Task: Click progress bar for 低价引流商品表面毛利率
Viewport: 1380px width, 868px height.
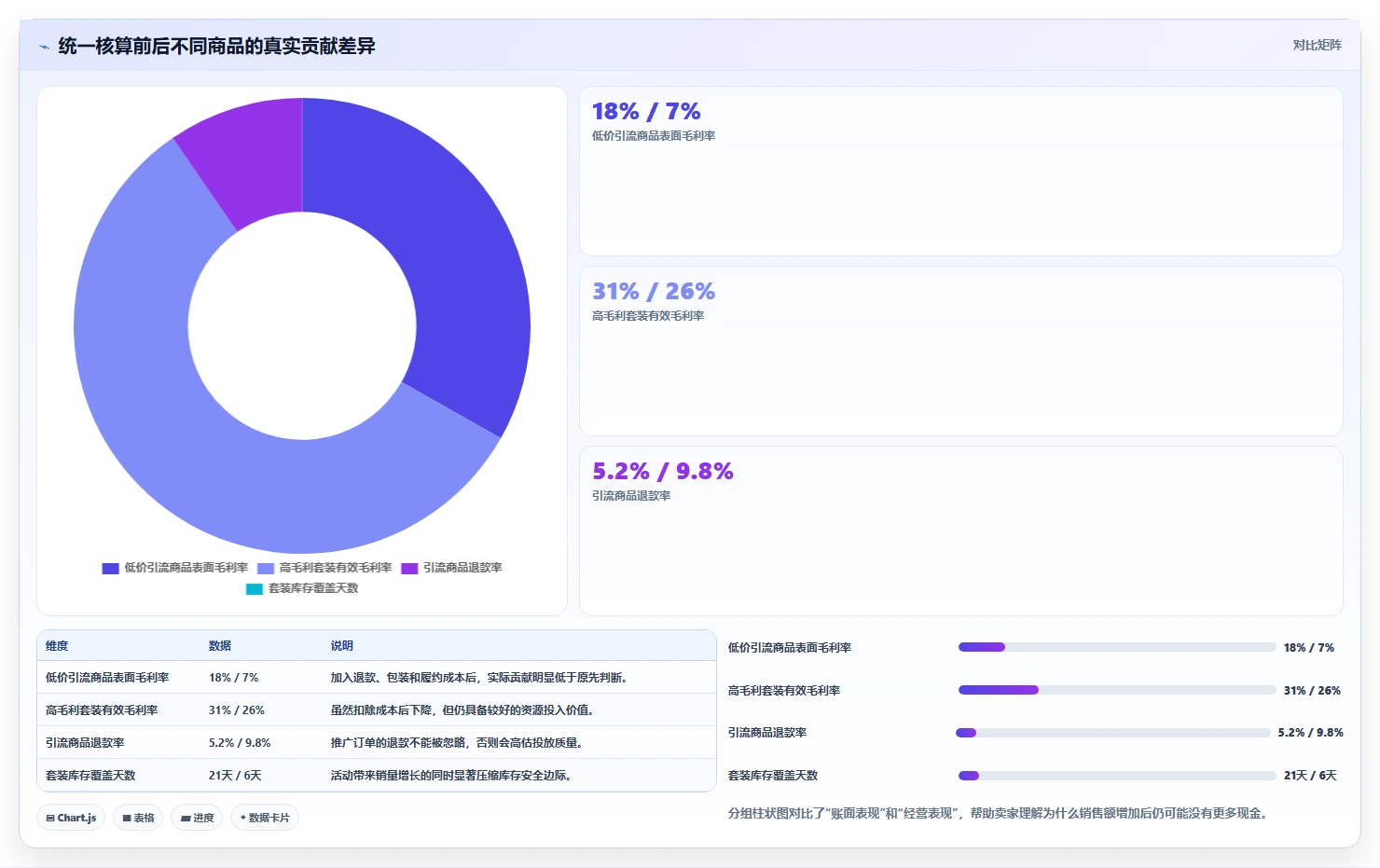Action: click(x=1117, y=647)
